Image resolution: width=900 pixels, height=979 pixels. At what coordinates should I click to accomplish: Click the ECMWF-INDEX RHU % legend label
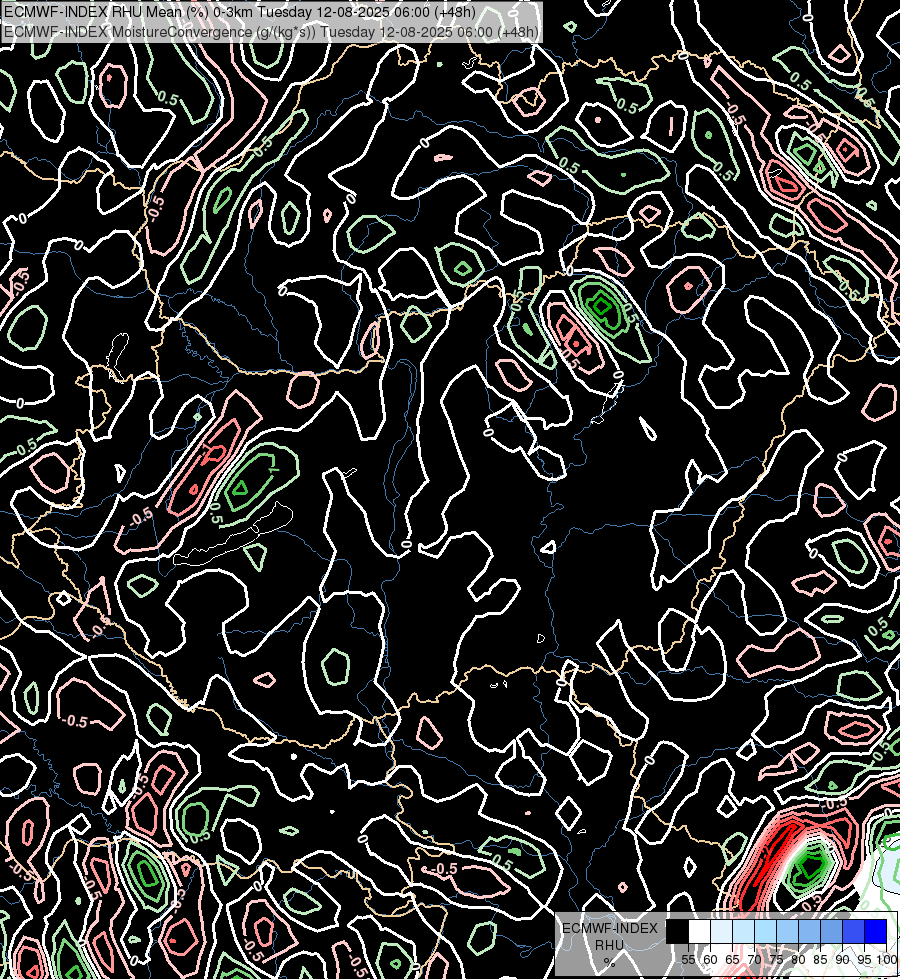609,945
